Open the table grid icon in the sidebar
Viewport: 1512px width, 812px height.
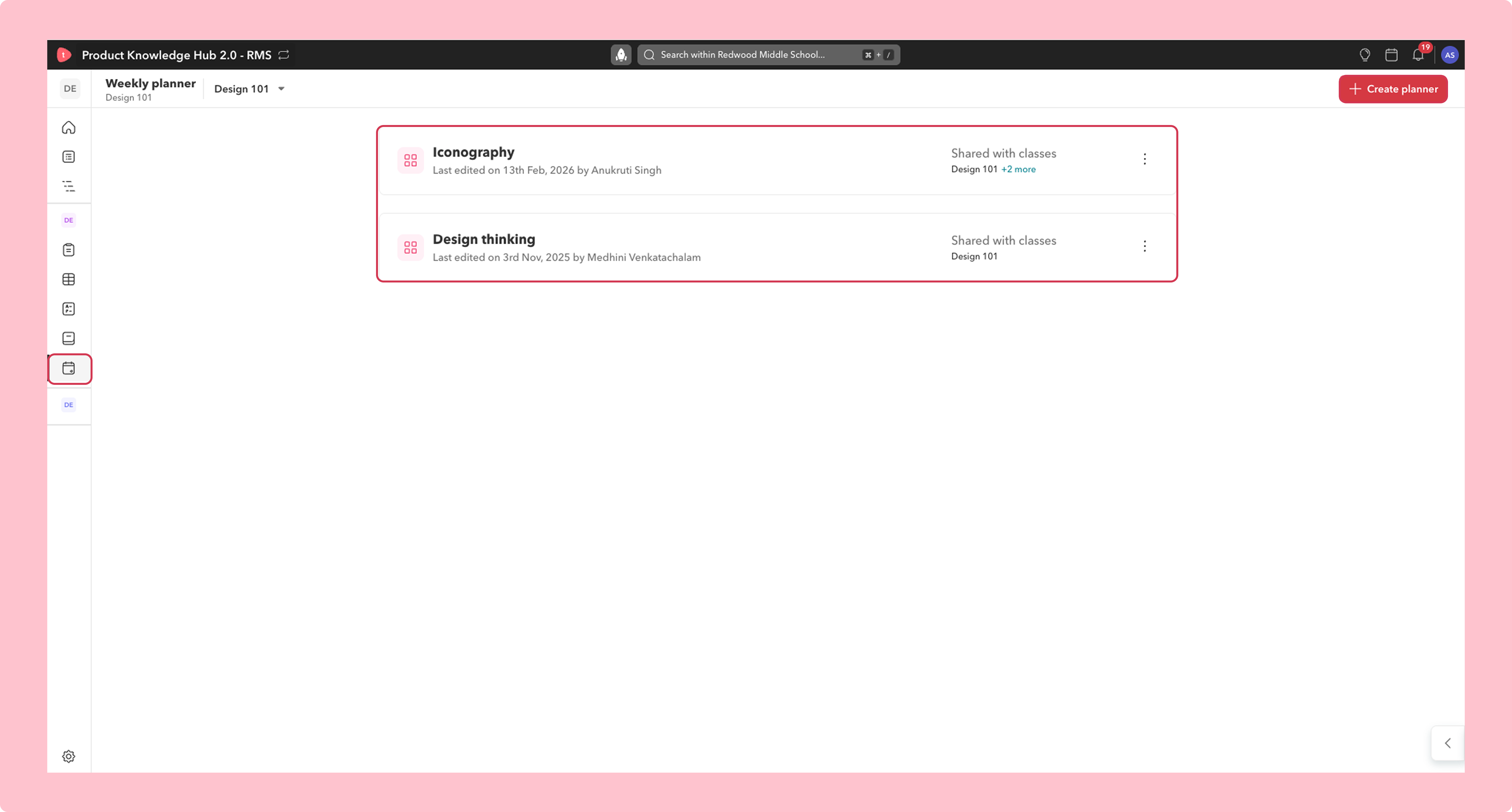click(69, 279)
